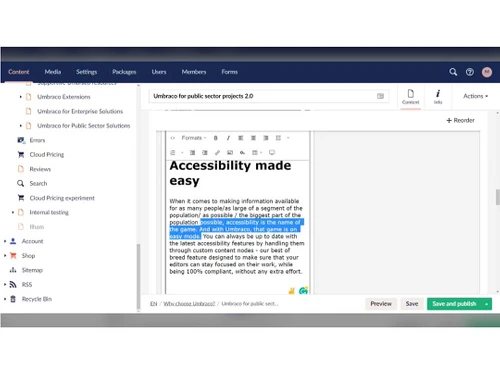Go to the Forms section
Image resolution: width=500 pixels, height=375 pixels.
230,72
